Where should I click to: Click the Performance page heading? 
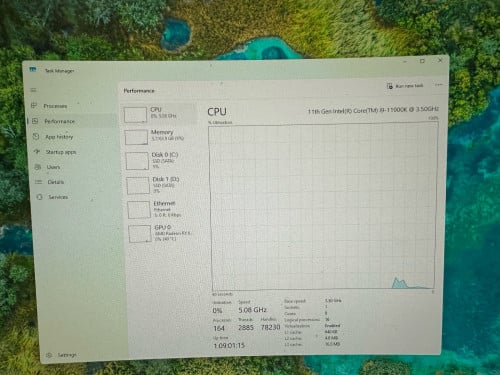(139, 91)
